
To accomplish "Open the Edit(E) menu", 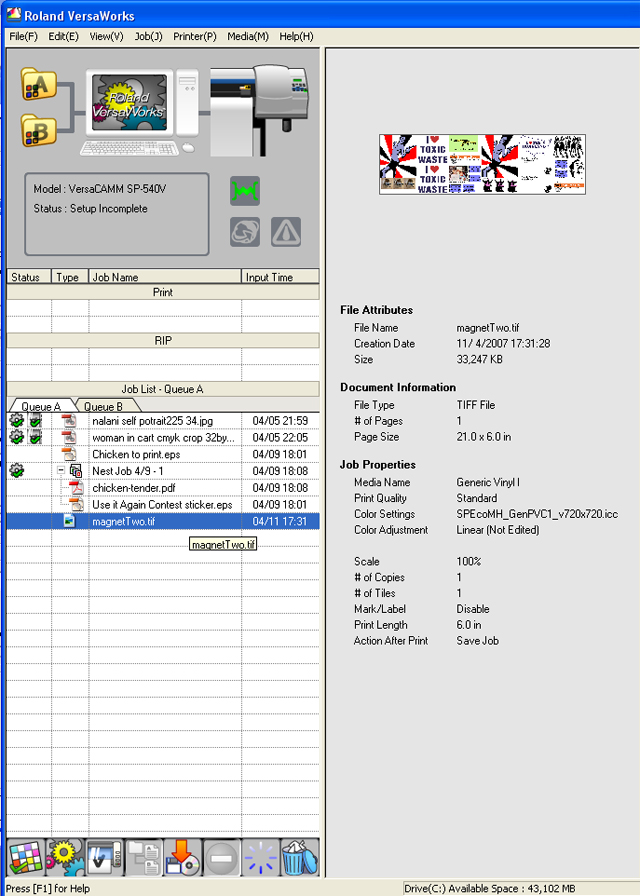I will tap(63, 37).
